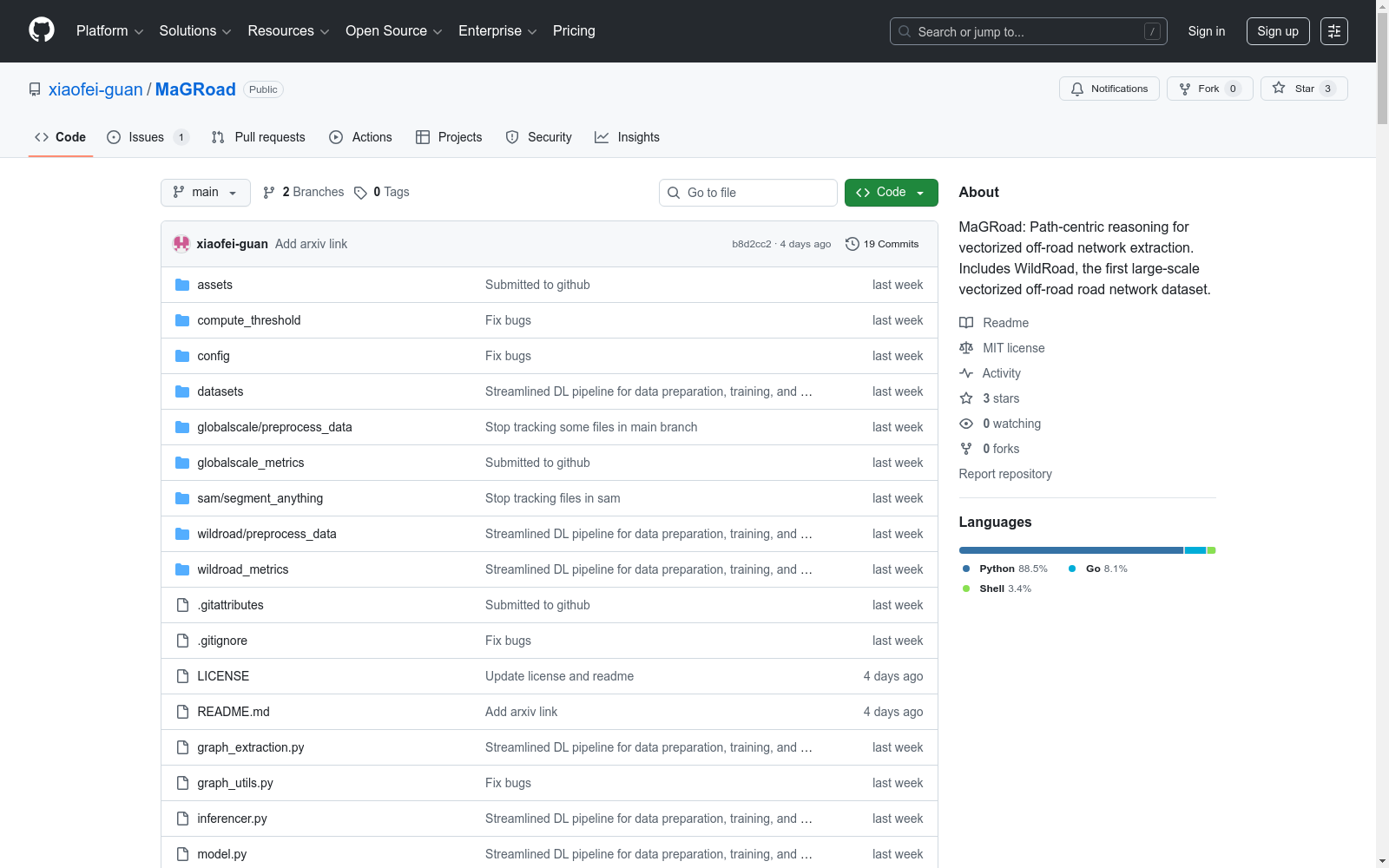
Task: Open the main branch selector dropdown
Action: [x=206, y=193]
